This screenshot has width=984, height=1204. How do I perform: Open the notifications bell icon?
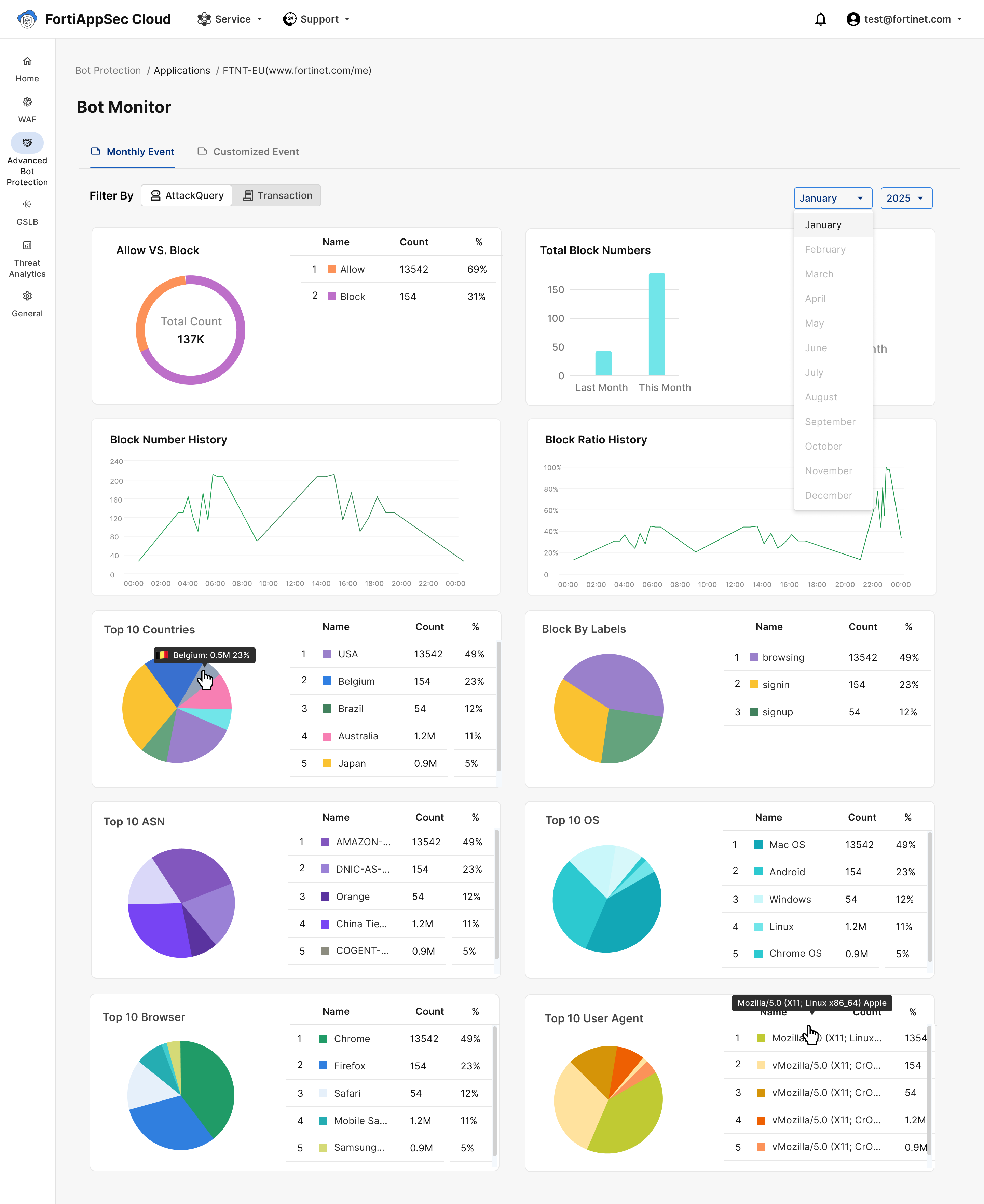820,19
